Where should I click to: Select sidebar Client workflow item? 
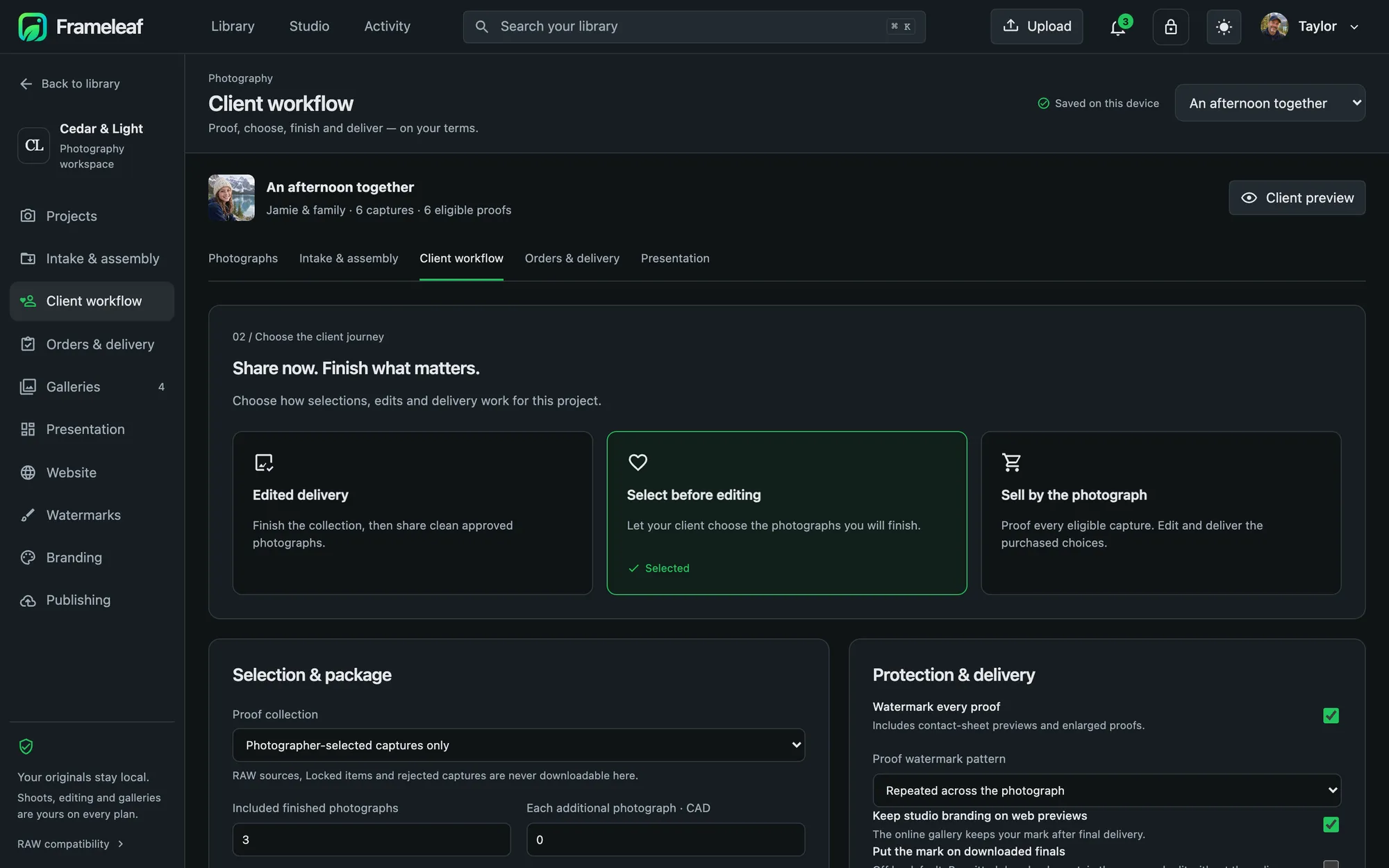pyautogui.click(x=92, y=301)
